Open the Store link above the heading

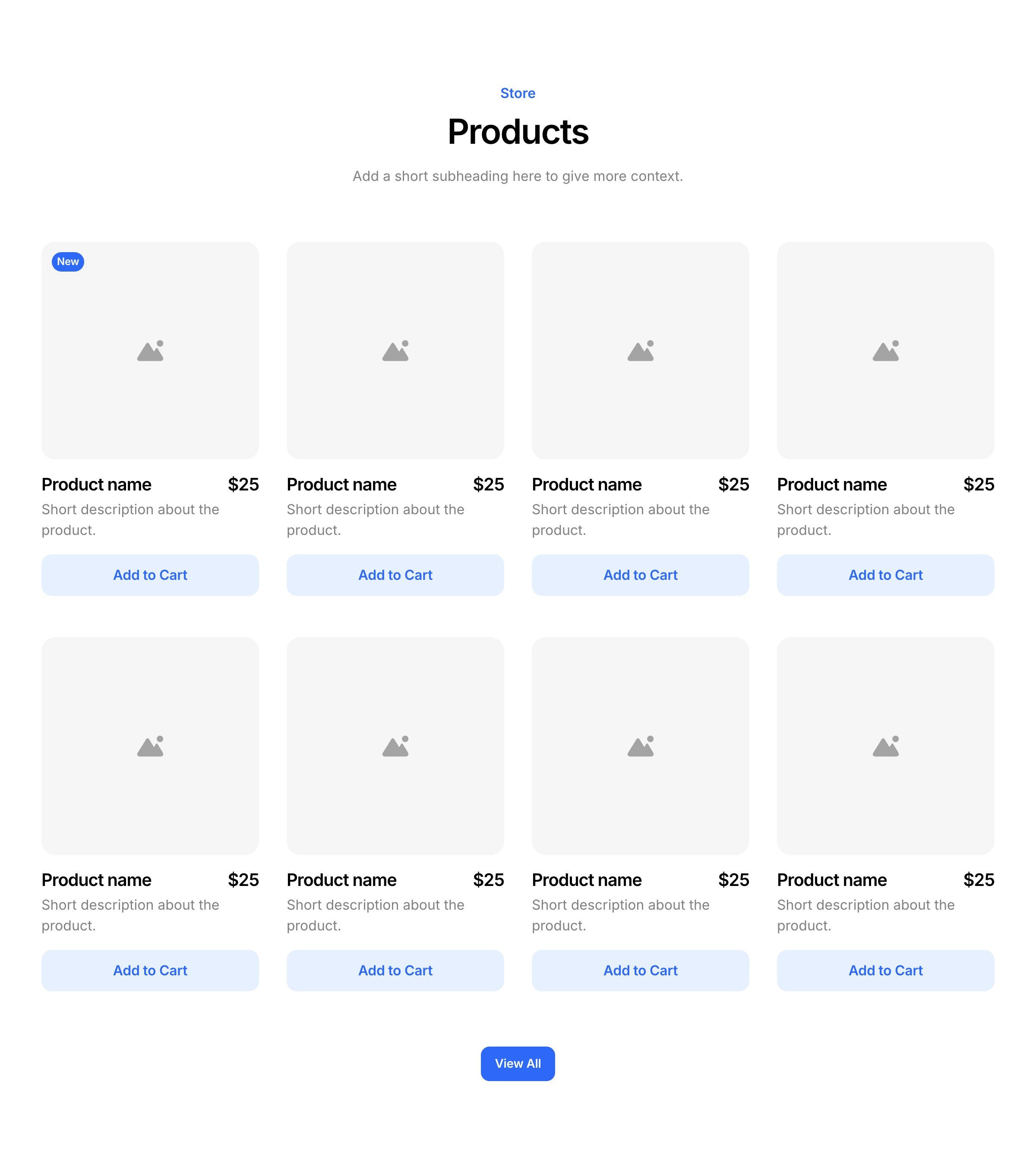[x=518, y=93]
